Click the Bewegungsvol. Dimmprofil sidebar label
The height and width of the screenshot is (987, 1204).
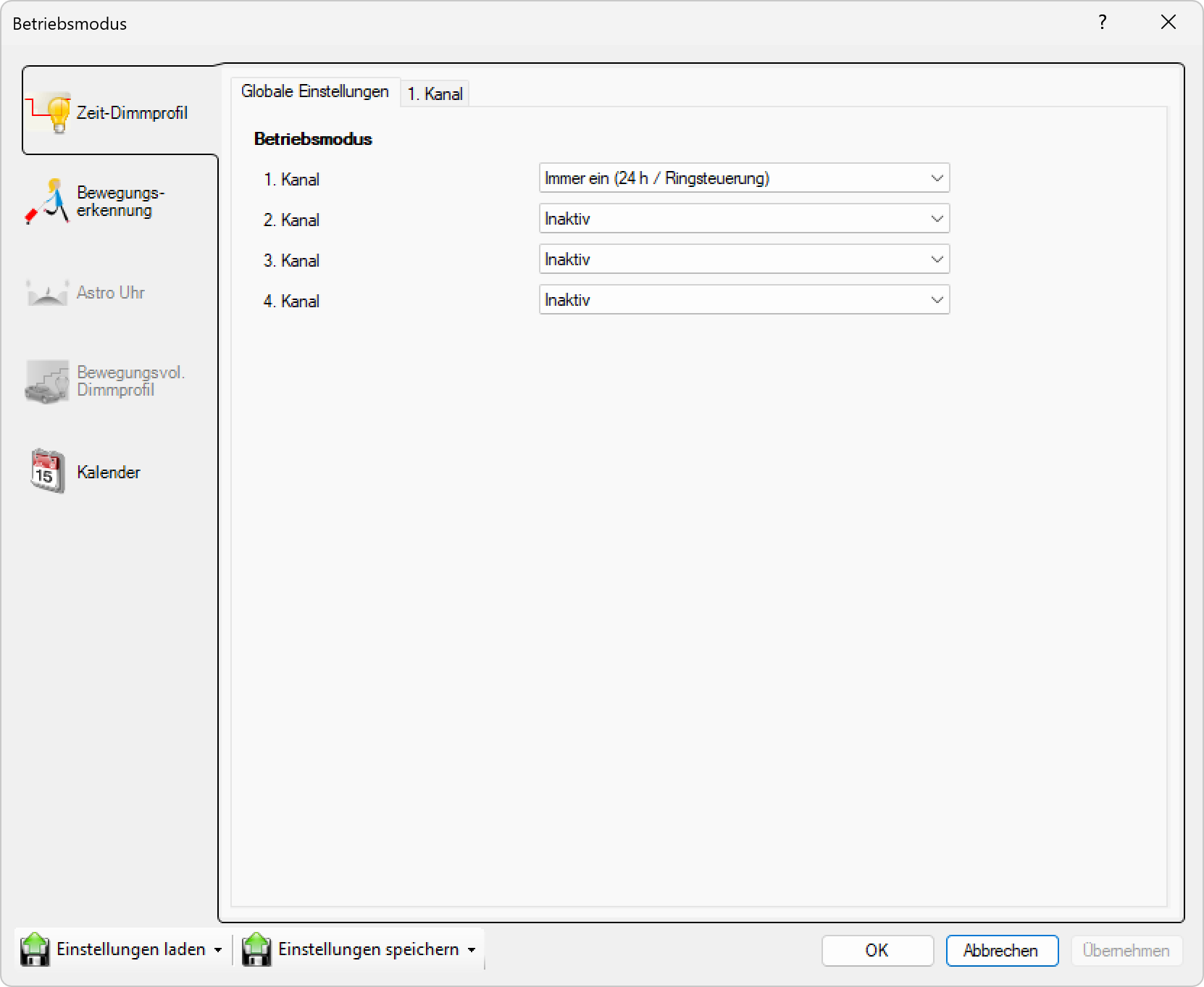point(131,381)
